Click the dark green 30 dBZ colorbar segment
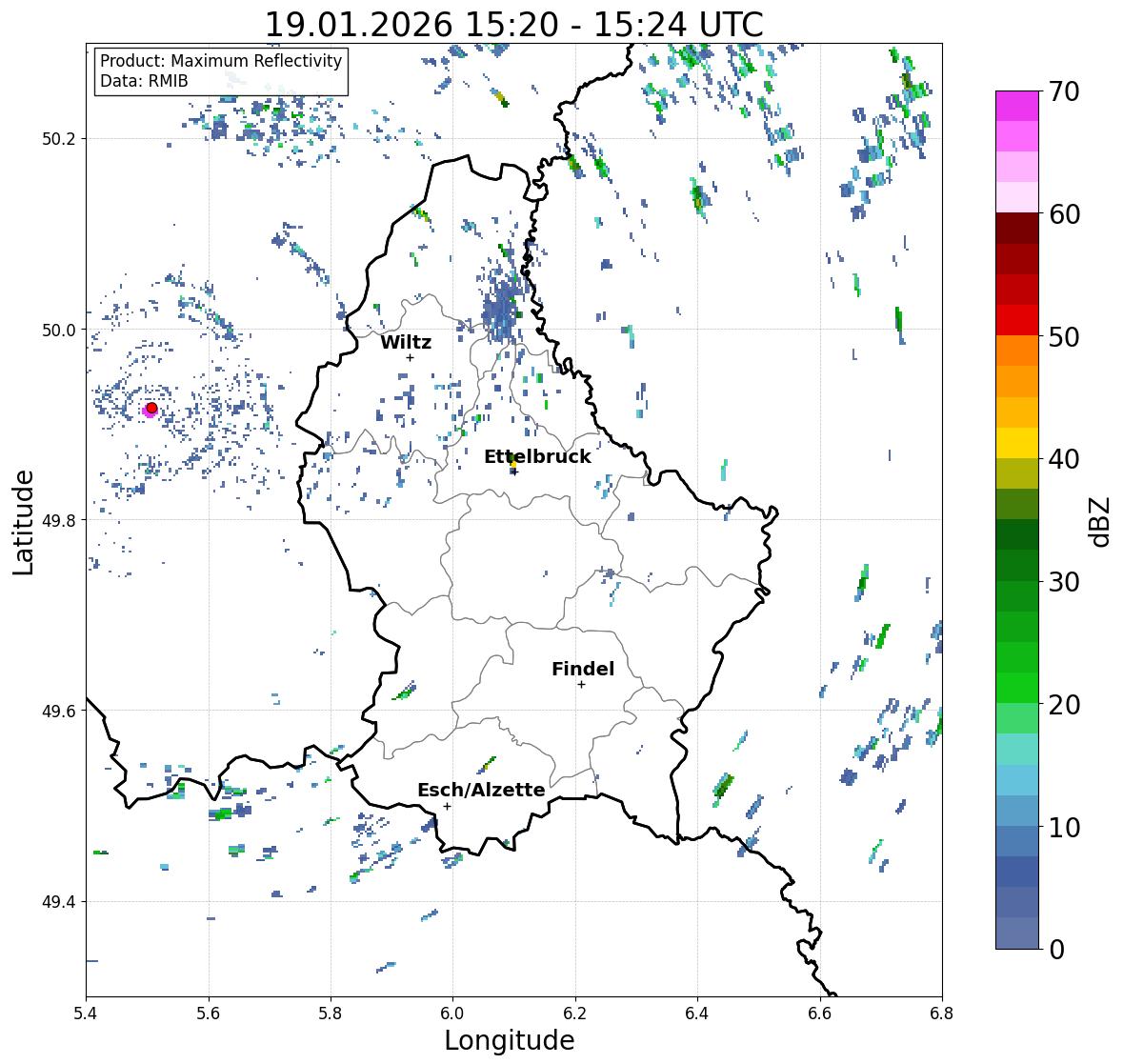The height and width of the screenshot is (1064, 1123). click(x=1017, y=566)
